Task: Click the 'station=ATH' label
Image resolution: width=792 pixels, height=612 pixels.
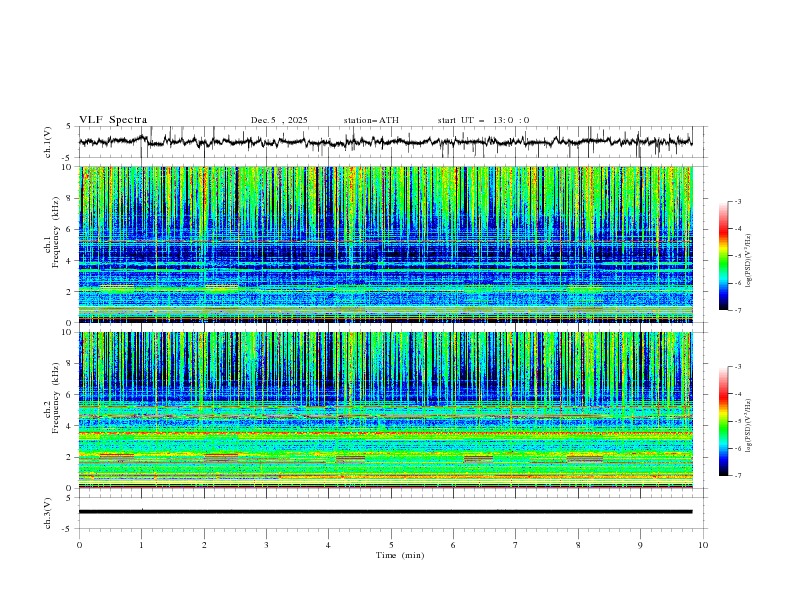Action: pyautogui.click(x=371, y=120)
